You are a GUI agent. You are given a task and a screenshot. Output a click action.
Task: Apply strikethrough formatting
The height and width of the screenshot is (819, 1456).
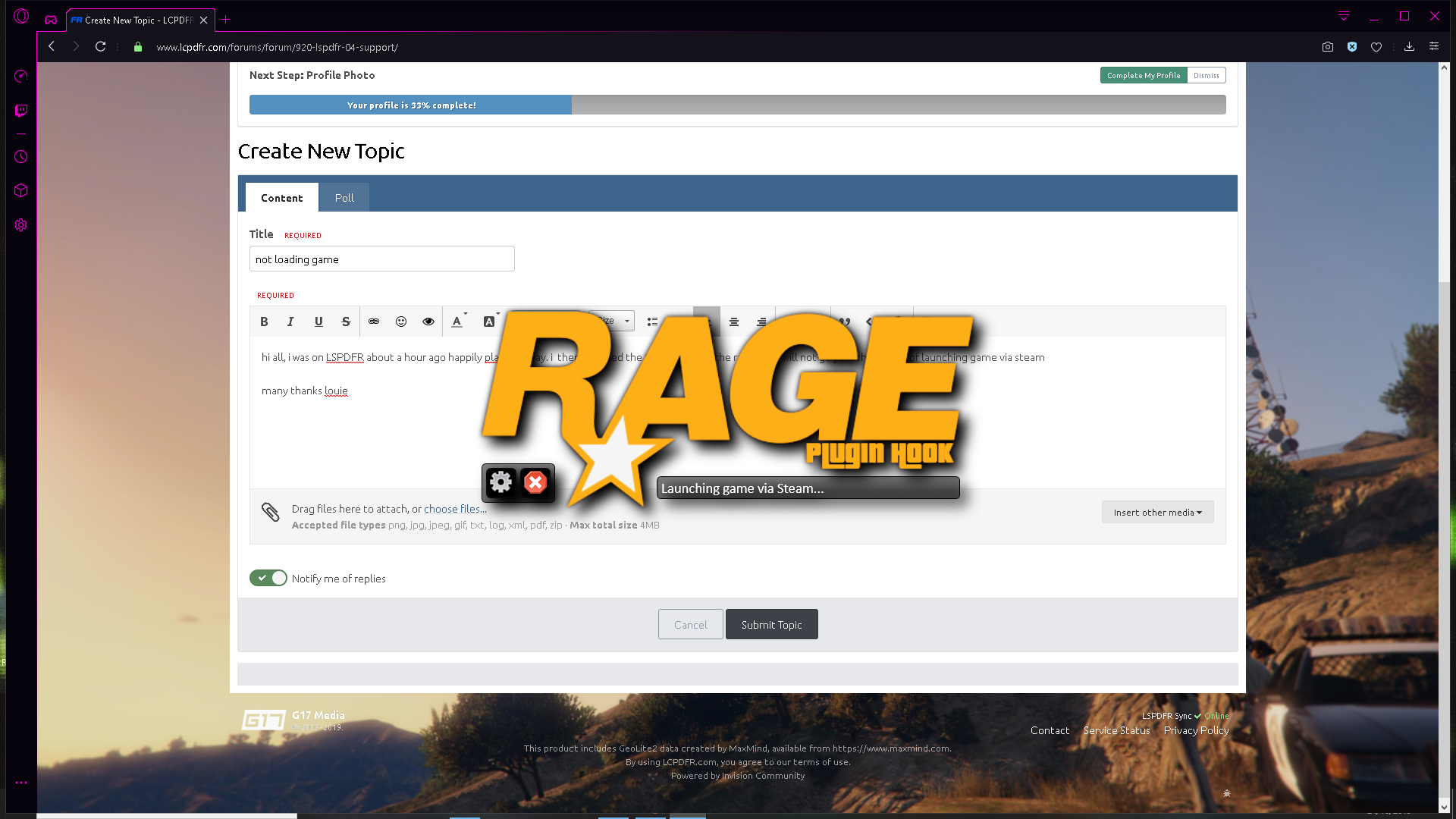pos(346,322)
